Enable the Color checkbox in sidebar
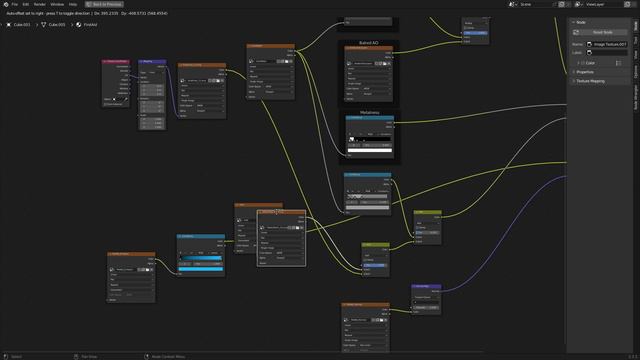640x360 pixels. point(583,63)
